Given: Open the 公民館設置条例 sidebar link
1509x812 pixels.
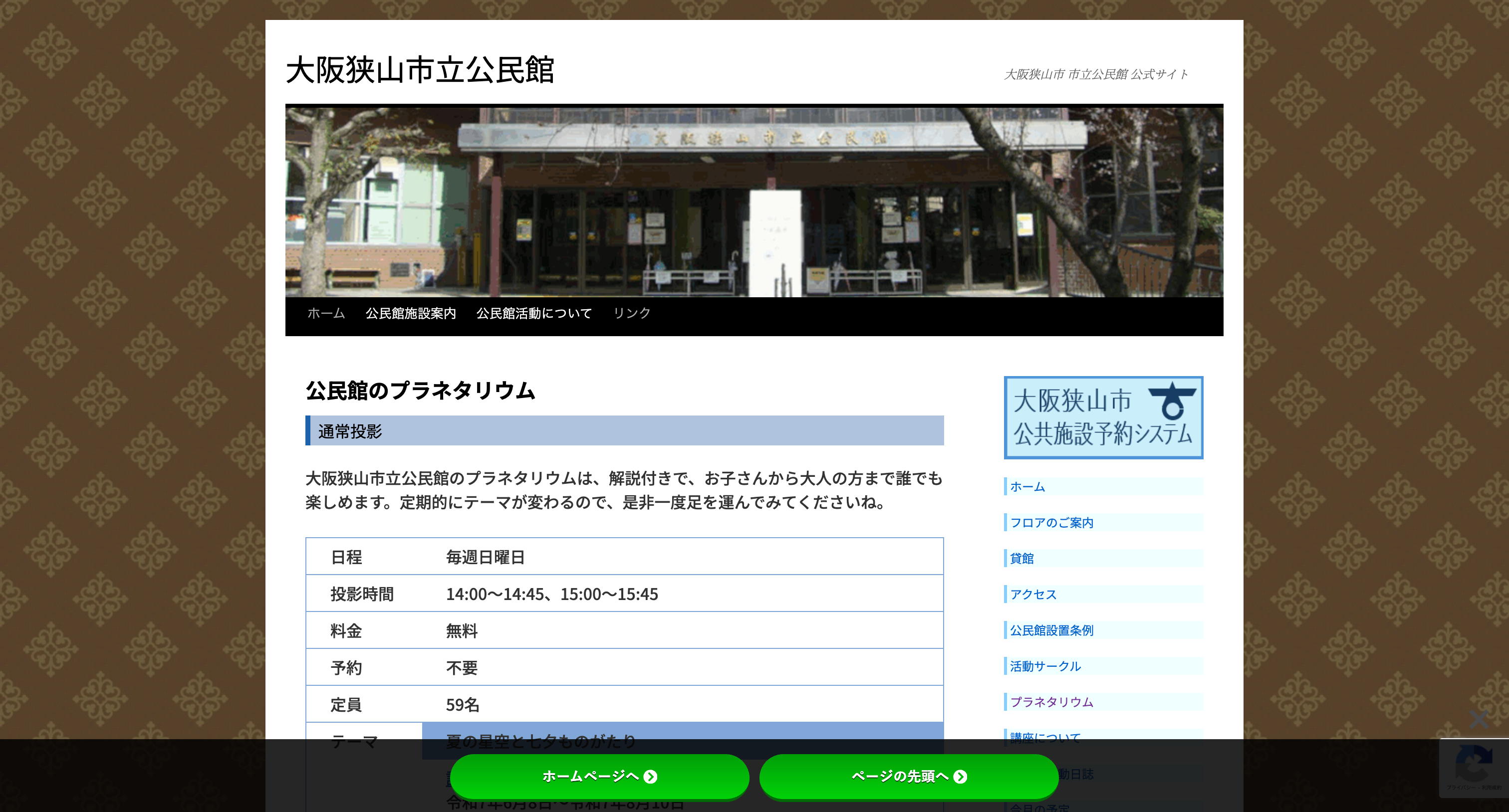Looking at the screenshot, I should (1051, 630).
